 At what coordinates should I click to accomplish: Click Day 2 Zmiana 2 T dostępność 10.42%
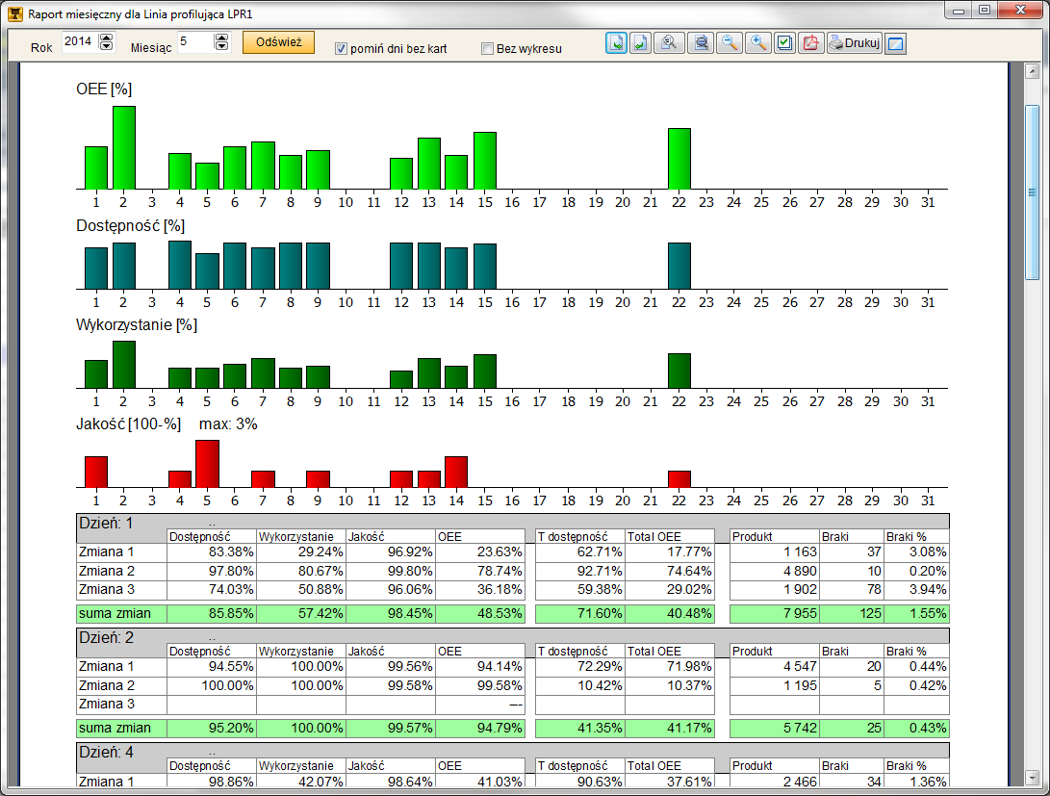click(580, 686)
